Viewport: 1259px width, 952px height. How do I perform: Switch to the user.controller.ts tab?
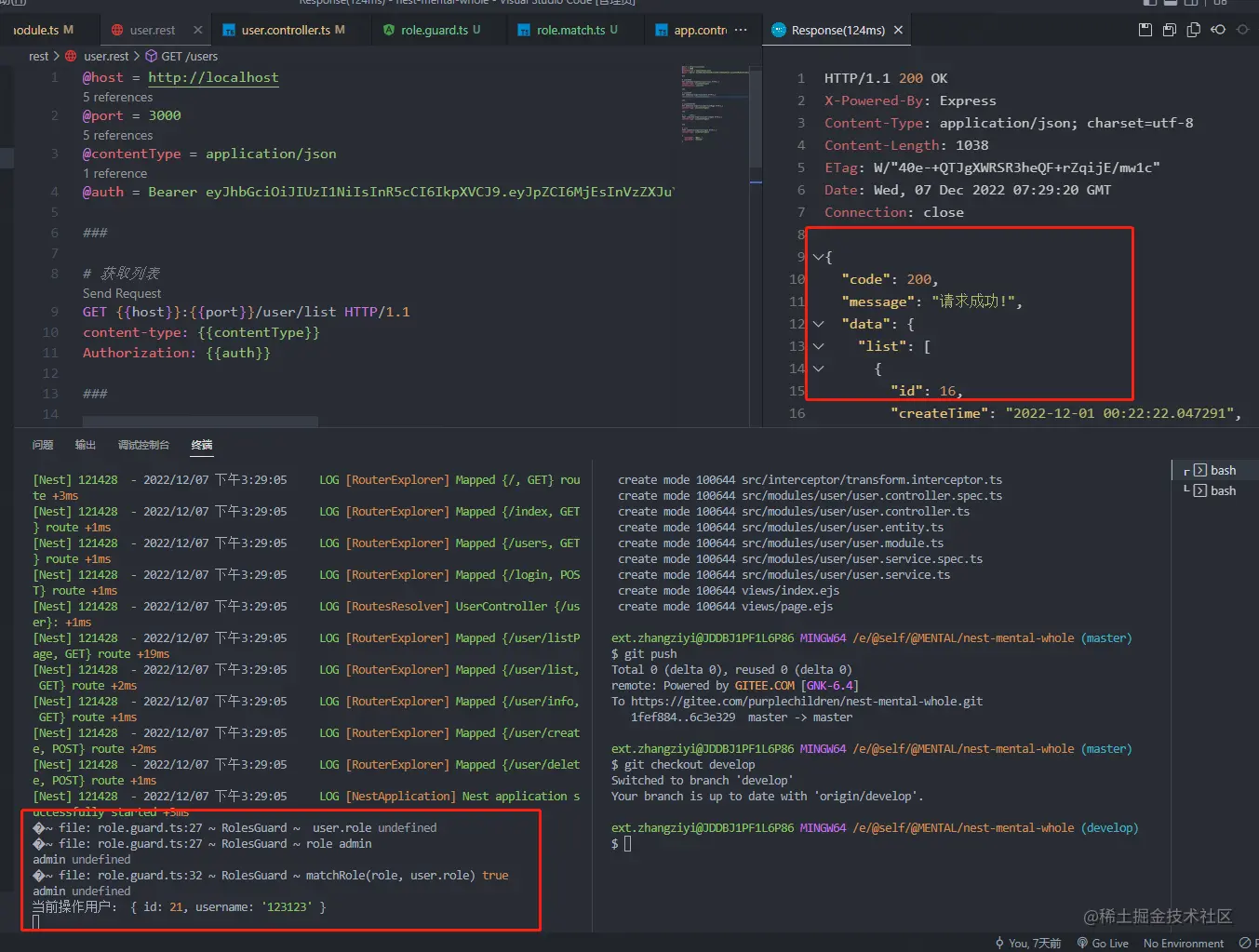coord(285,30)
